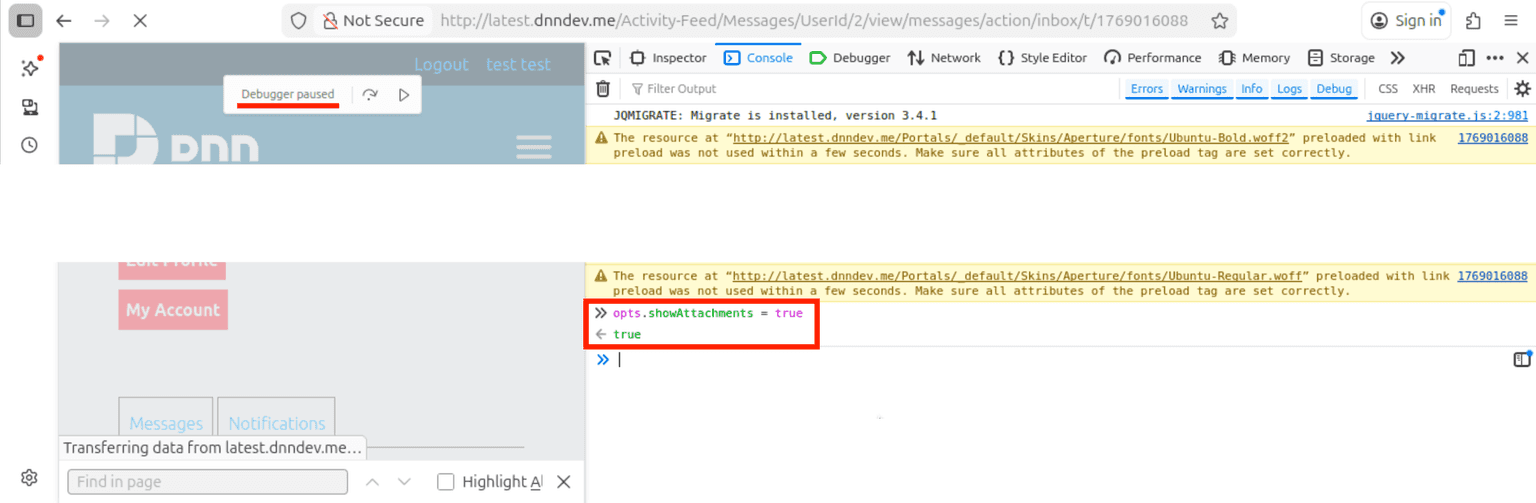1536x503 pixels.
Task: Enable the Highlight All checkbox
Action: [x=446, y=482]
